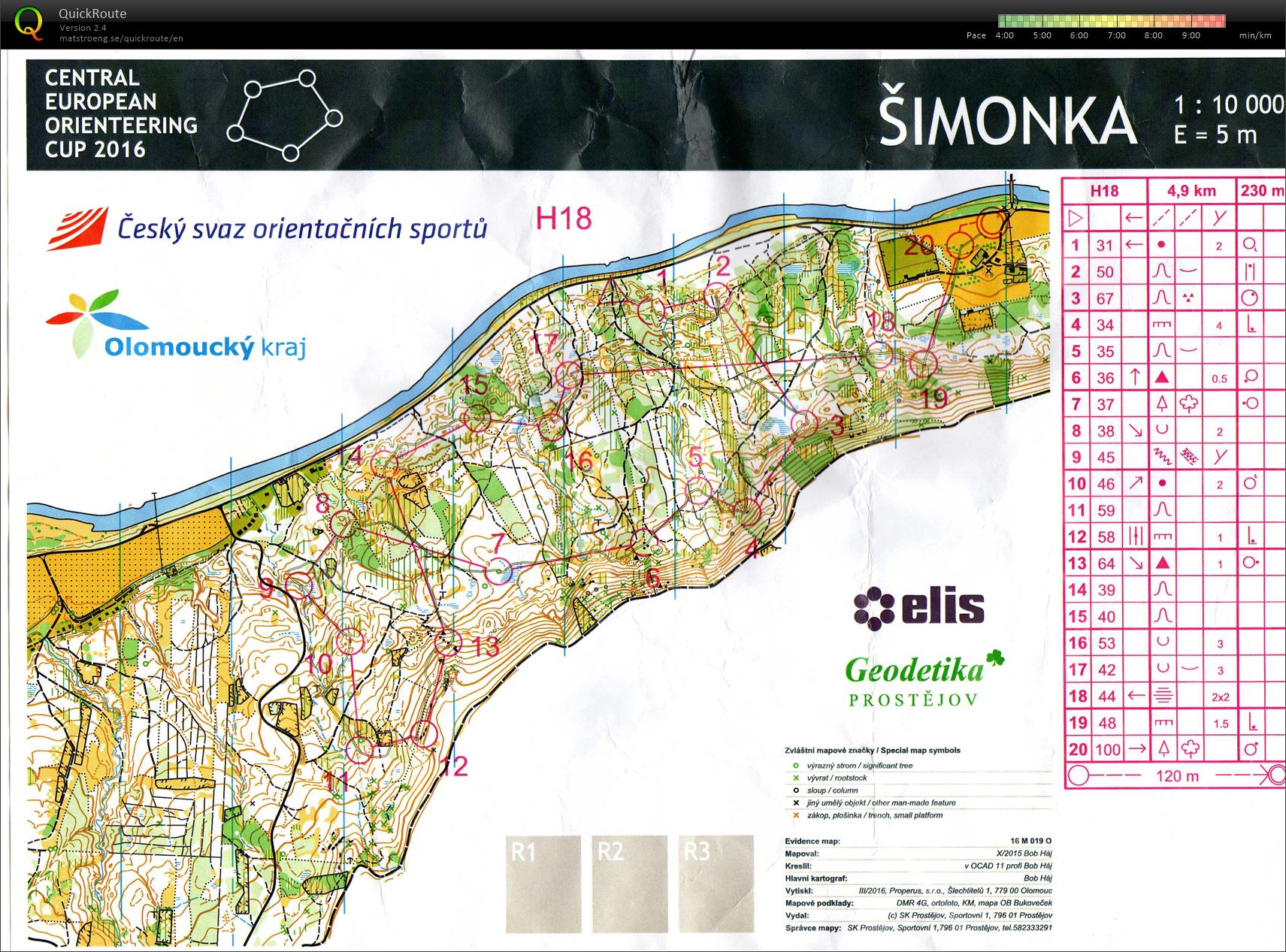Click control circle 1 on the map

click(x=651, y=310)
